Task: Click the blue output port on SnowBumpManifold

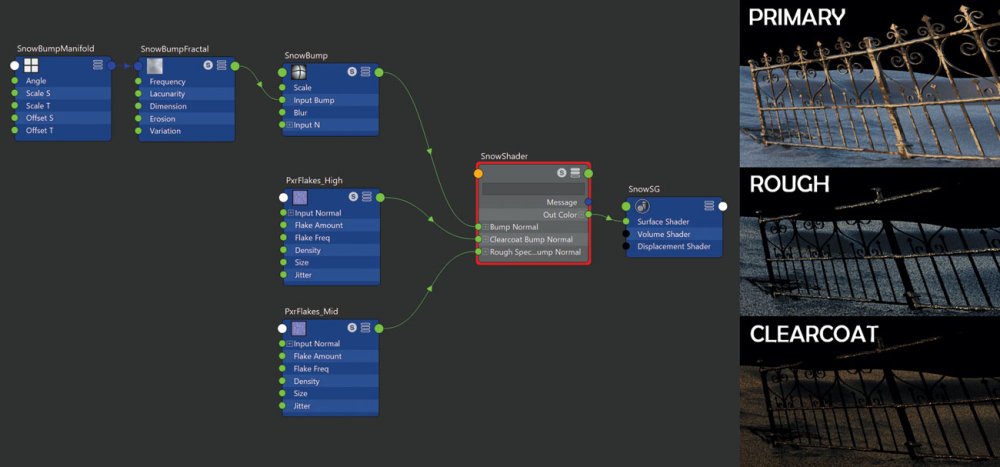Action: click(x=112, y=65)
